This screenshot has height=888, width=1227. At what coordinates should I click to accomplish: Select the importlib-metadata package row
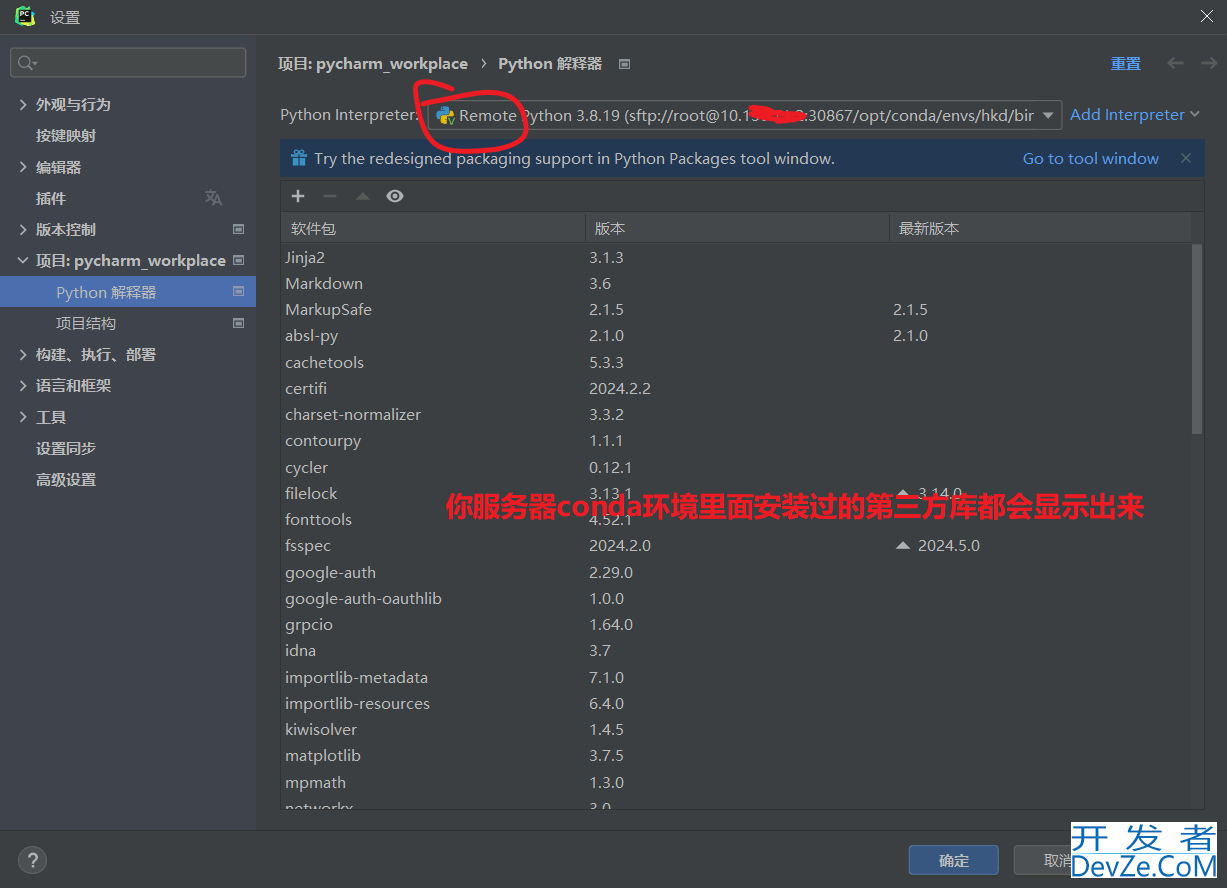point(736,677)
